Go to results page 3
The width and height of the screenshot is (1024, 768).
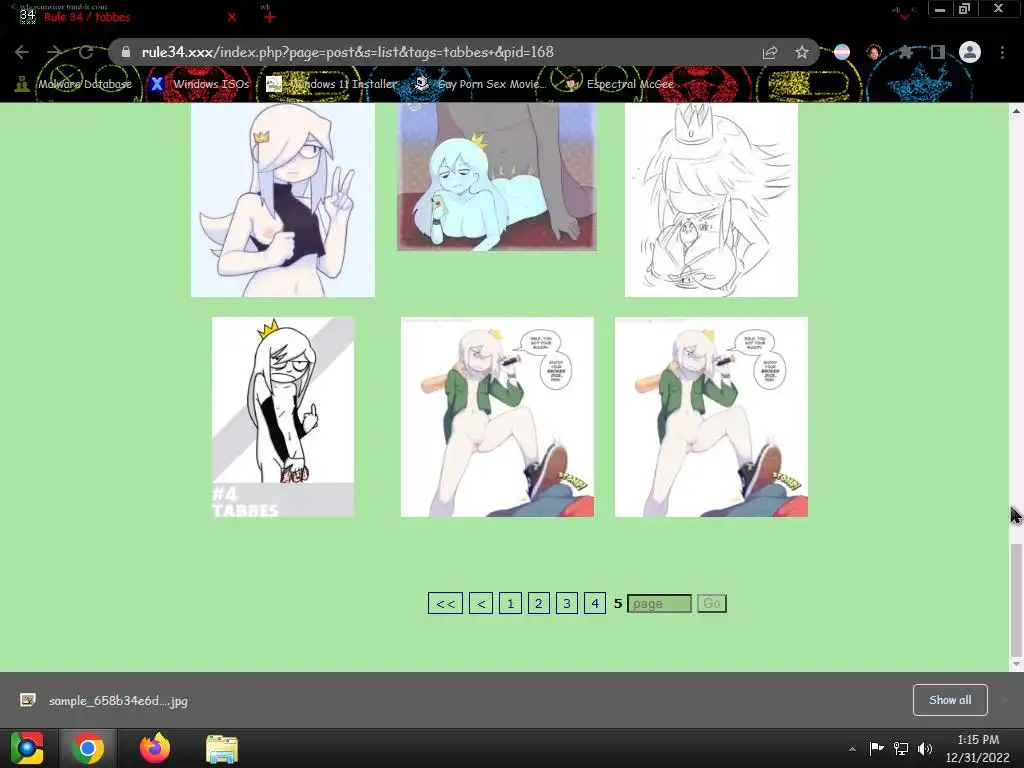(x=567, y=603)
